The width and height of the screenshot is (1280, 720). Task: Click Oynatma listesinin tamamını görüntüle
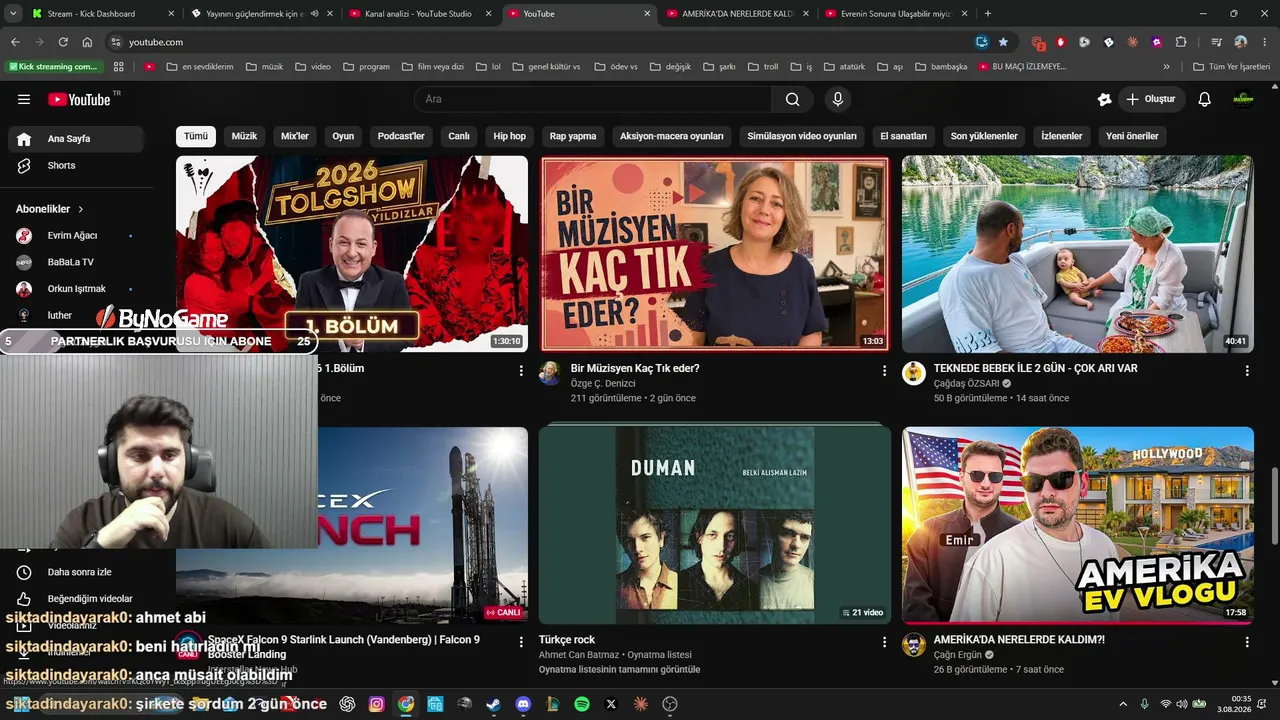pos(619,669)
